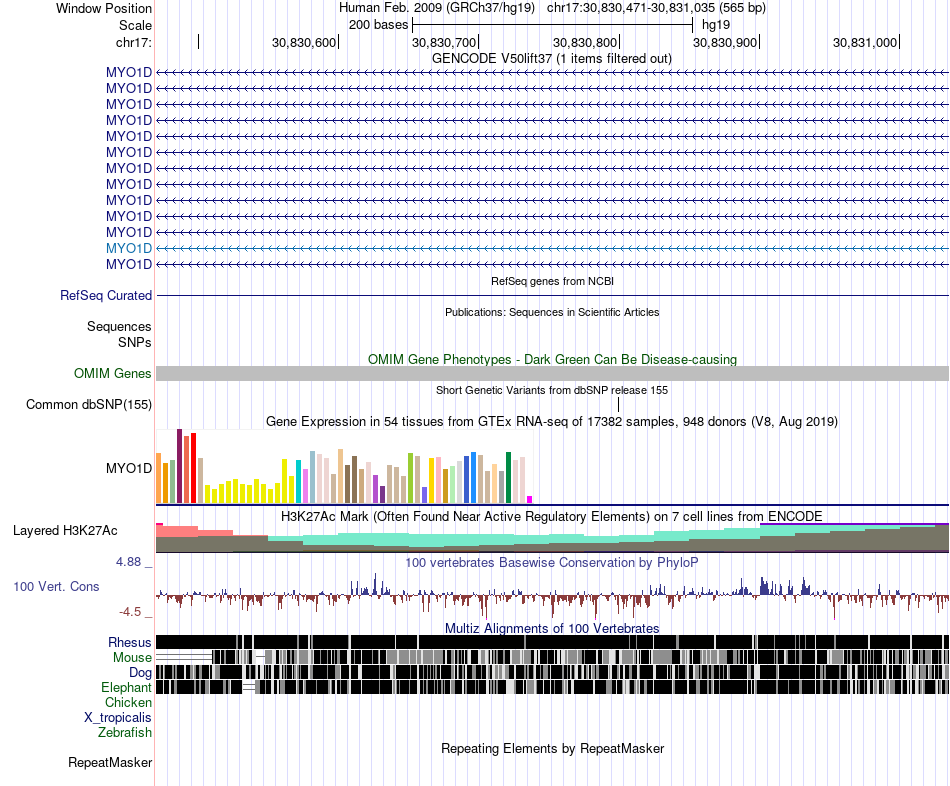Open the H3K27Ac Mark track title
This screenshot has height=786, width=950.
point(552,517)
